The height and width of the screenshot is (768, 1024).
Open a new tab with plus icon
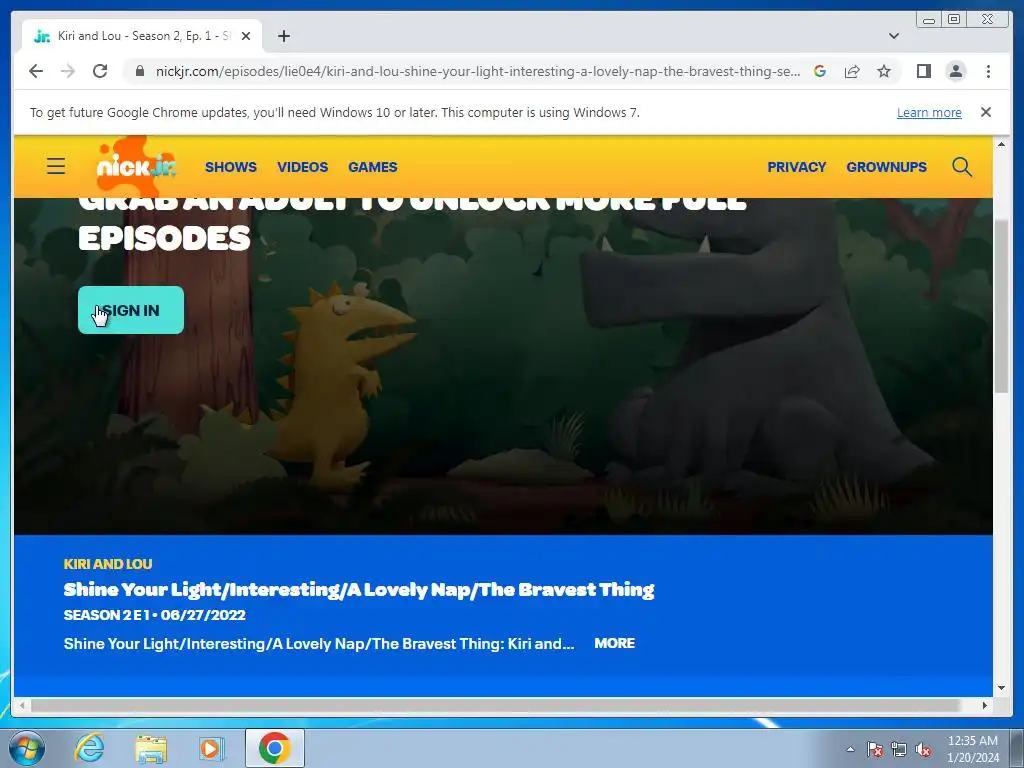click(283, 36)
